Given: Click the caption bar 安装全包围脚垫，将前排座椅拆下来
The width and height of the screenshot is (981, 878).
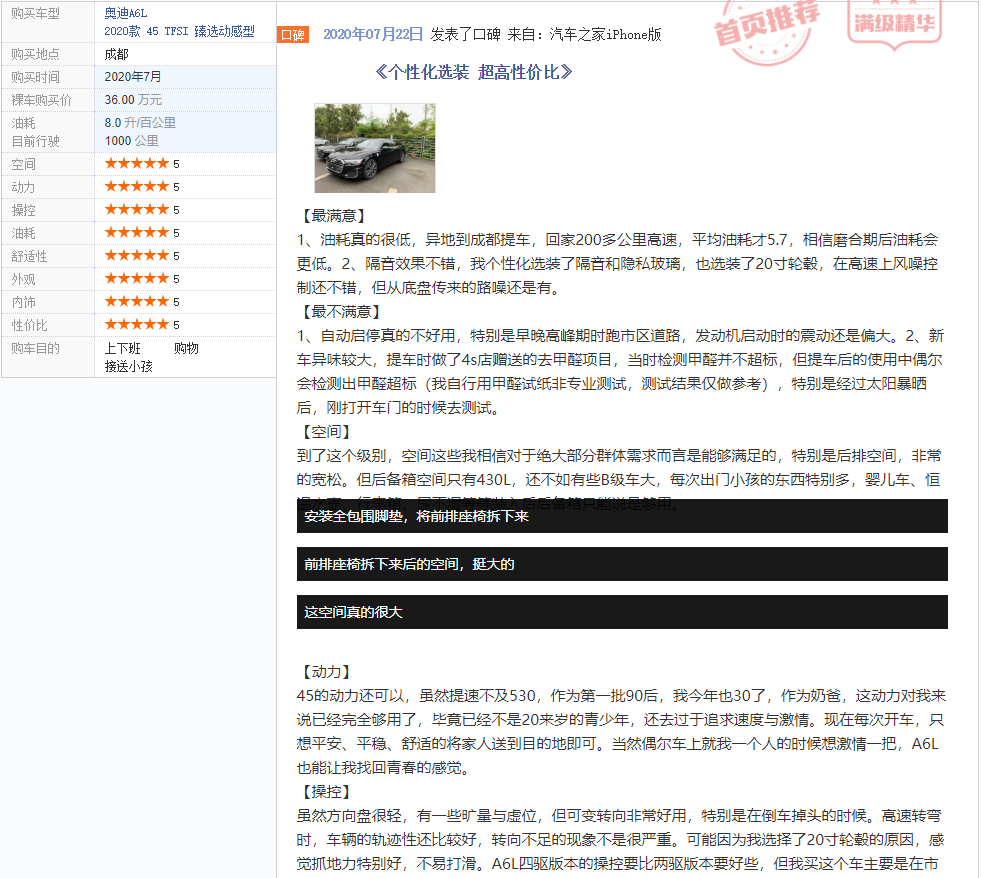Looking at the screenshot, I should [622, 516].
